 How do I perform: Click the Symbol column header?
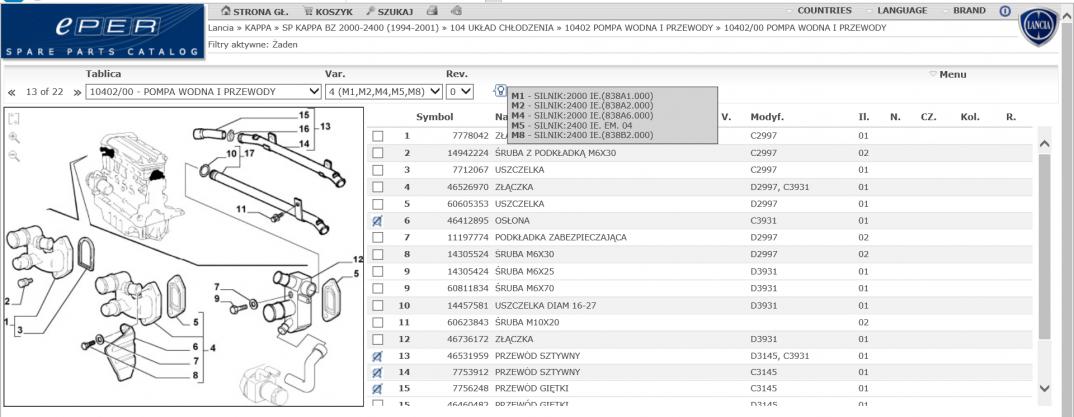click(434, 117)
